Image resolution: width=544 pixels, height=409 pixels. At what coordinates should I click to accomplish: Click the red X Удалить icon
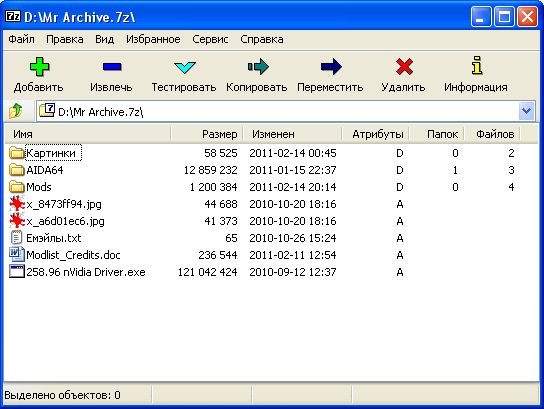pos(404,66)
